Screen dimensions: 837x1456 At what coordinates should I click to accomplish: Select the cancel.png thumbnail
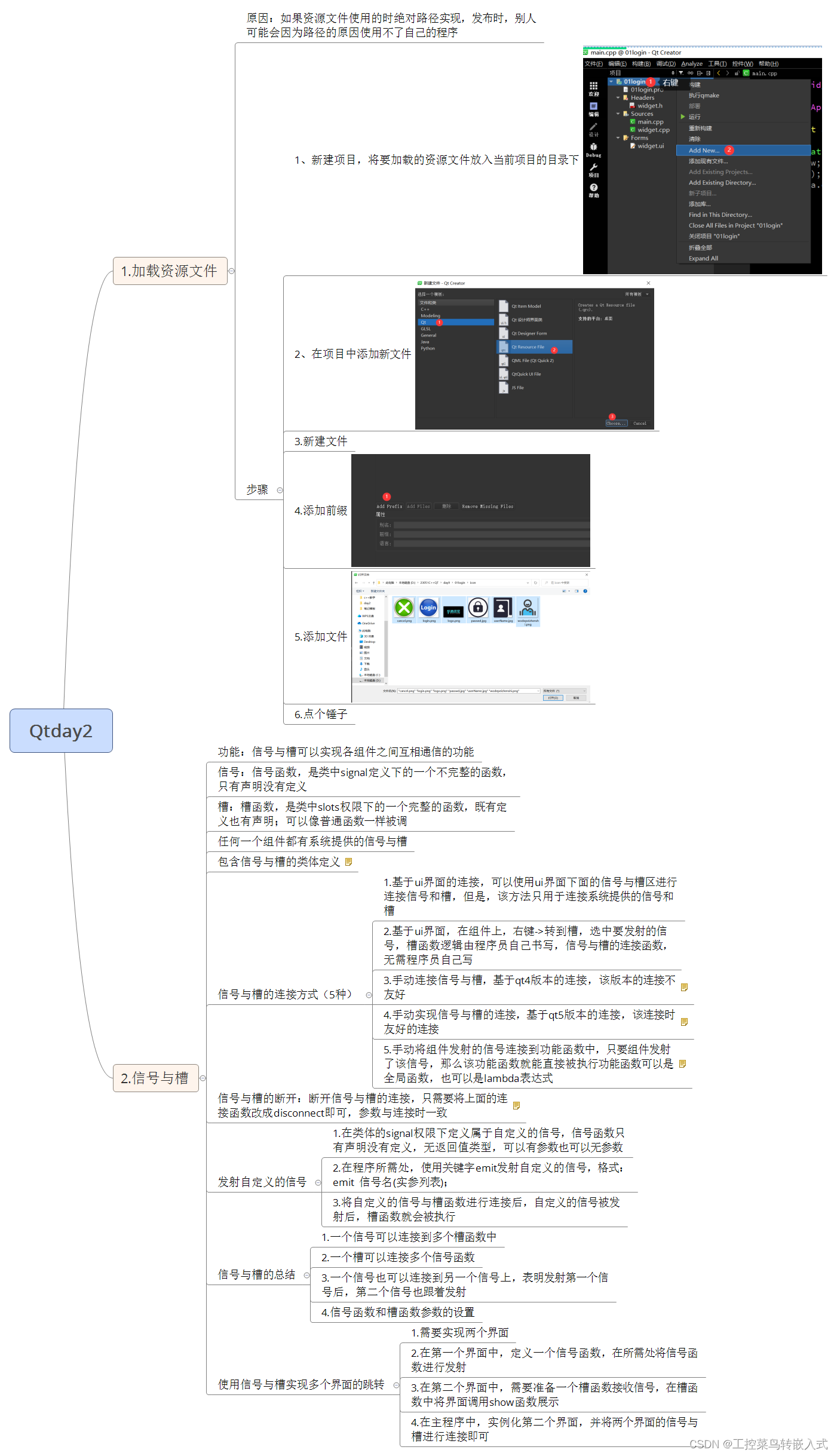[404, 610]
